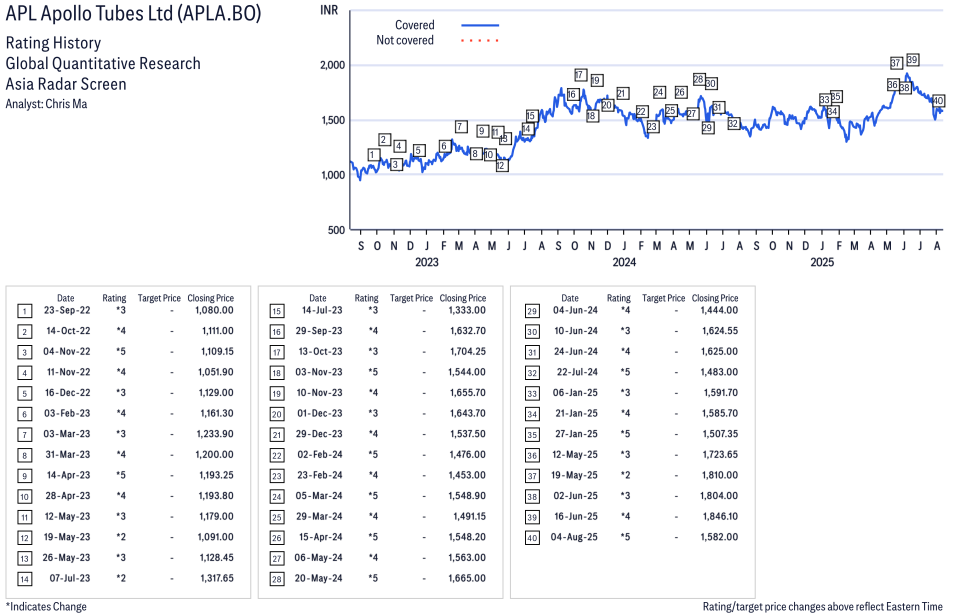The image size is (954, 614).
Task: Click the closing price '1,317.65'
Action: (x=217, y=578)
